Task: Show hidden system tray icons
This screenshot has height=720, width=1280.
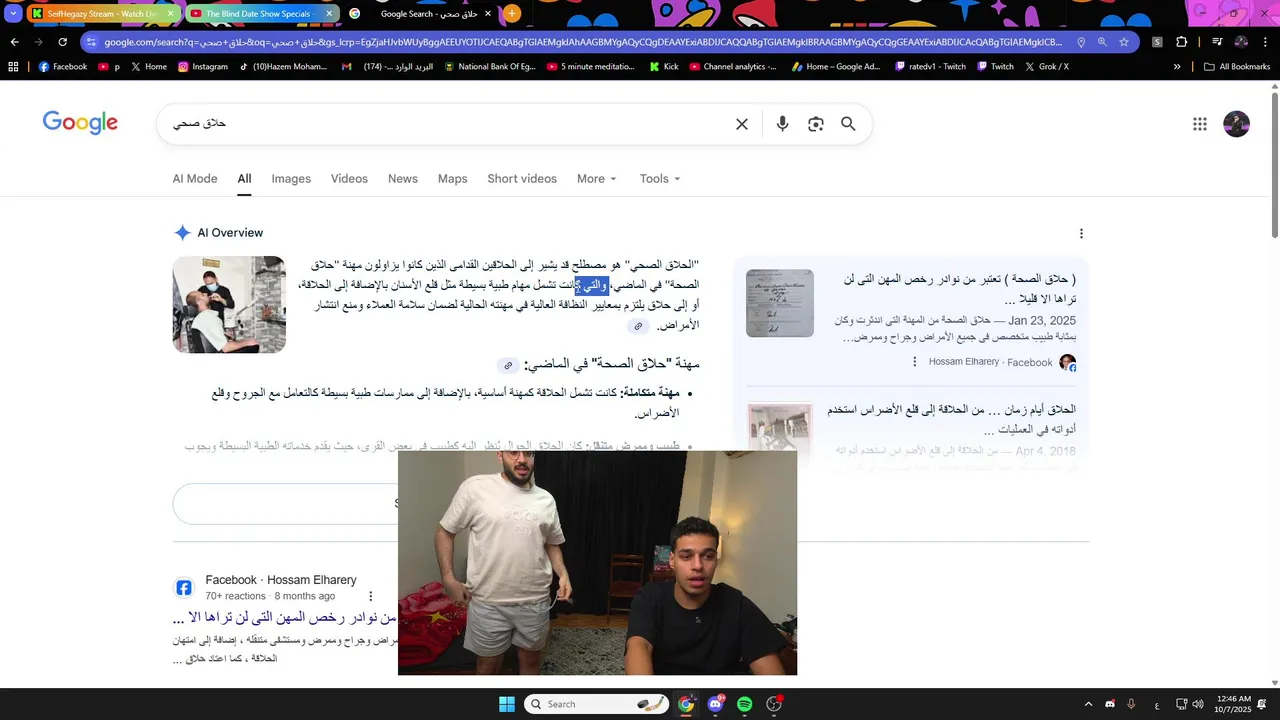Action: (1088, 704)
